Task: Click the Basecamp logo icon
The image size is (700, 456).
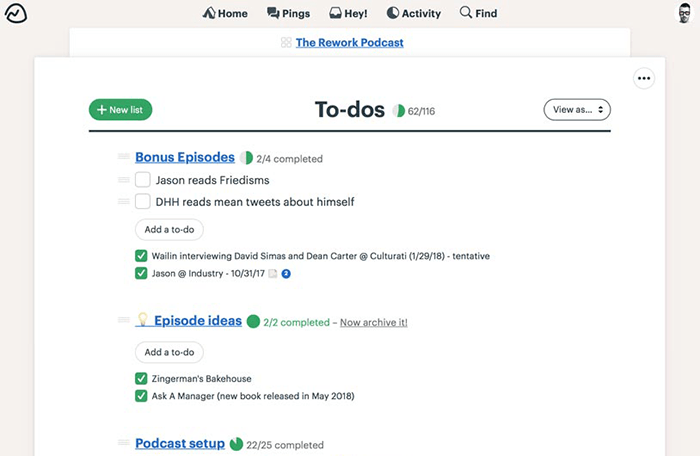Action: [16, 14]
